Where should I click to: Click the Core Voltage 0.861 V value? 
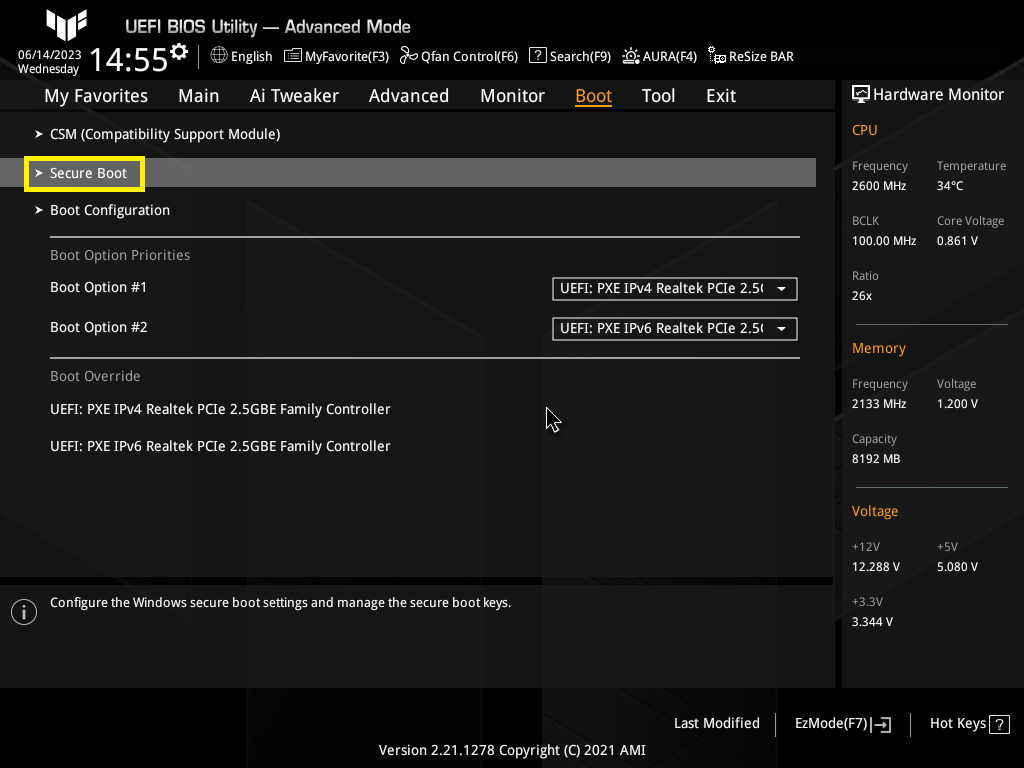click(x=957, y=241)
